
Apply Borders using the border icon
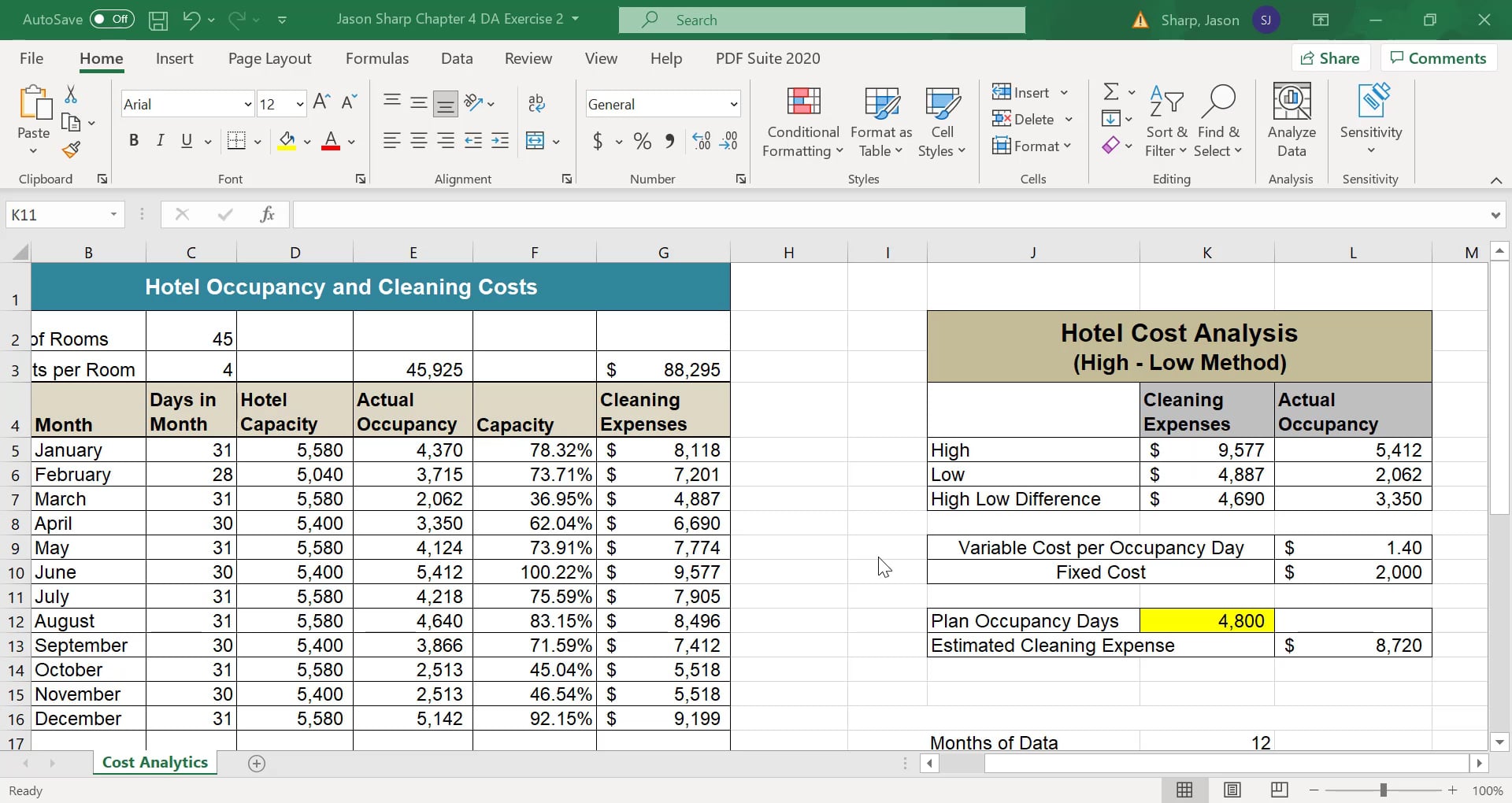pyautogui.click(x=235, y=141)
